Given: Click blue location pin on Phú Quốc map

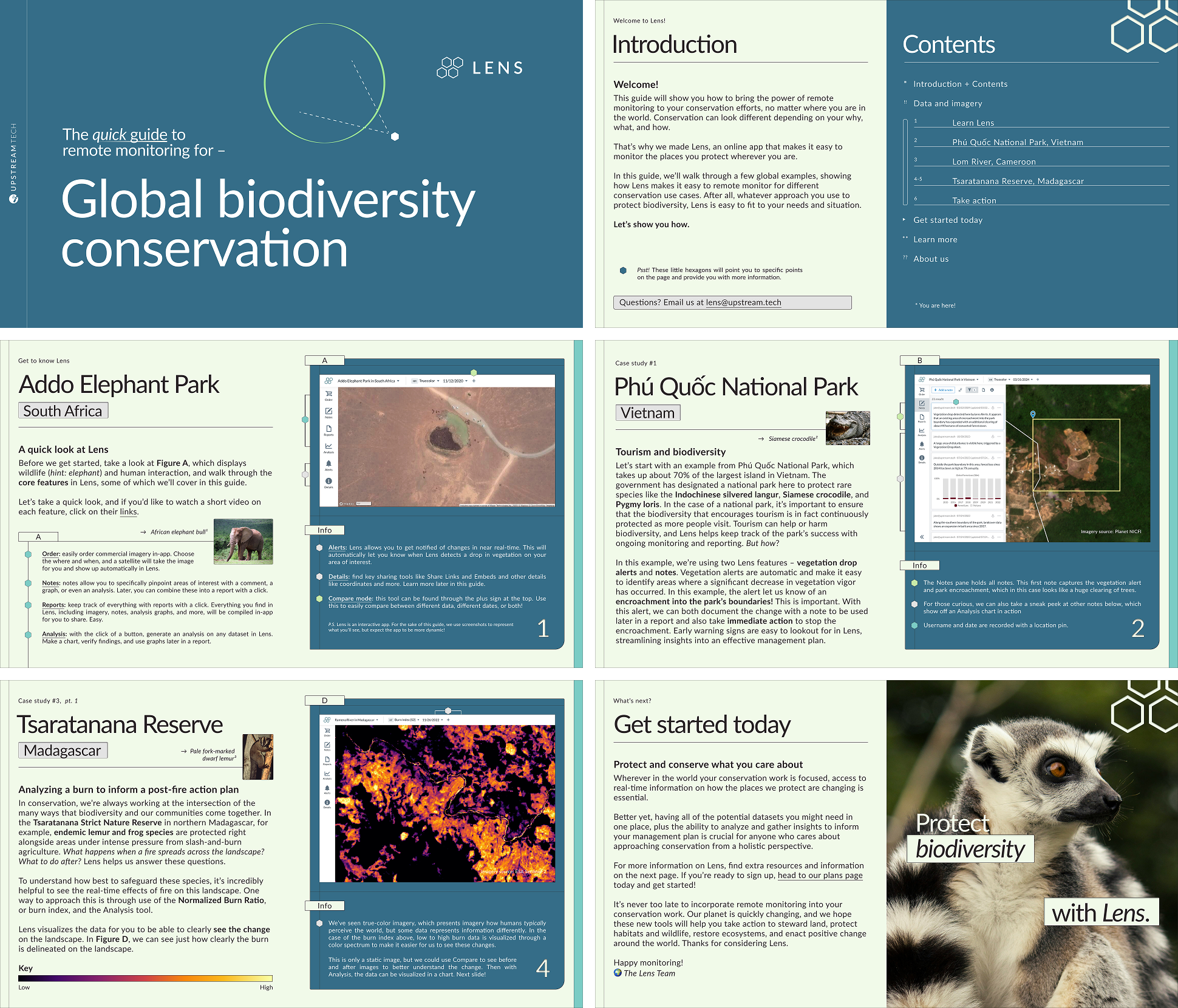Looking at the screenshot, I should tap(1033, 414).
